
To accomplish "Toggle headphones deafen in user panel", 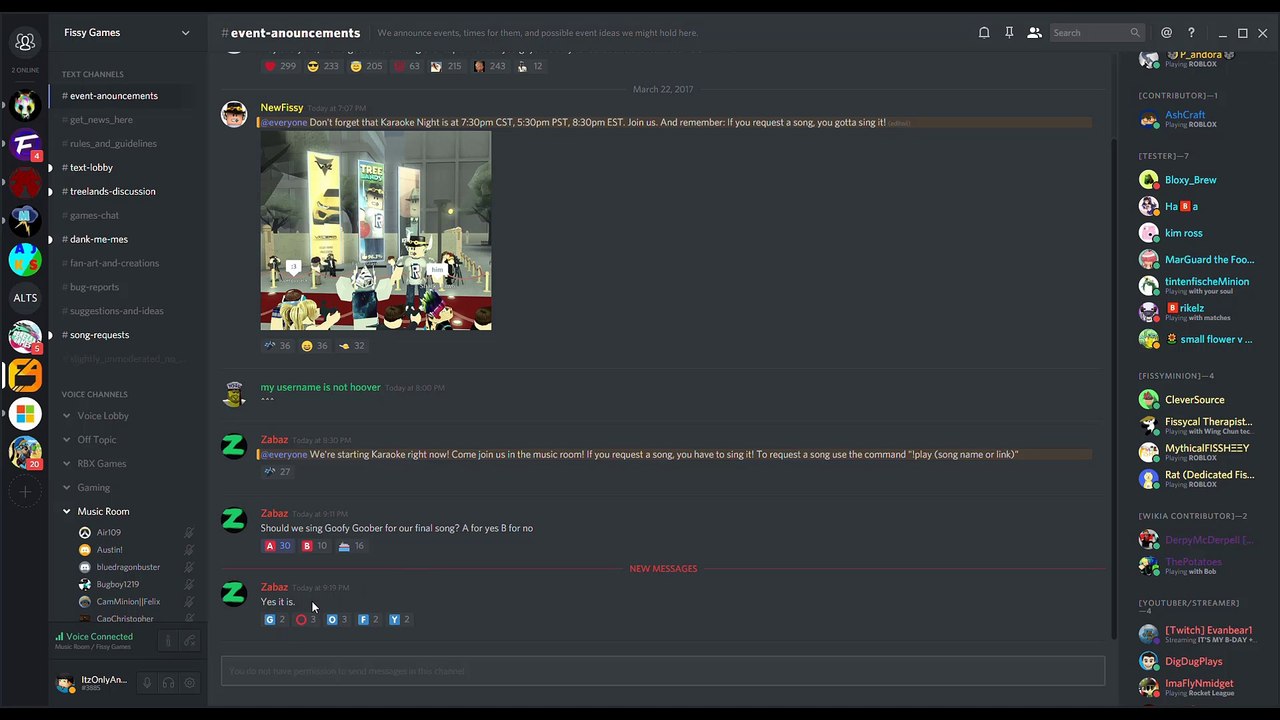I will pos(168,683).
